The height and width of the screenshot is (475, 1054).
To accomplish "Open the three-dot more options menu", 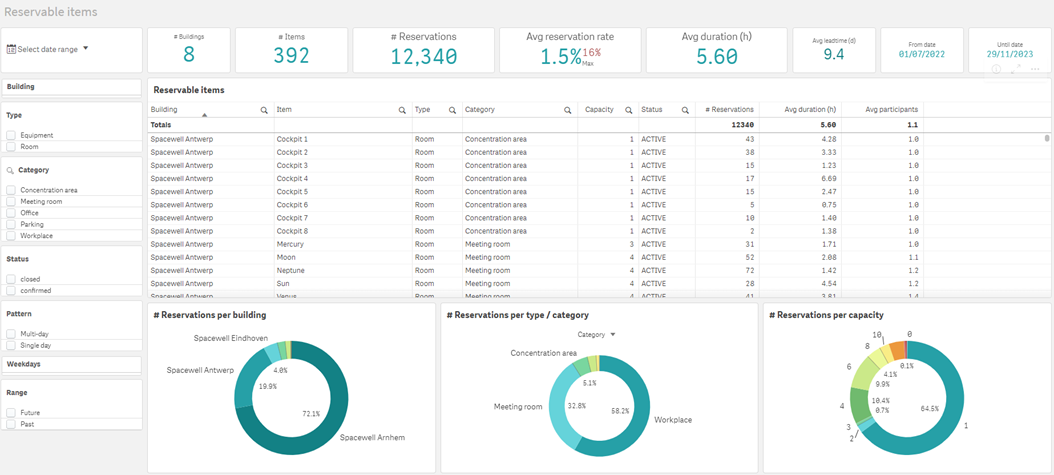I will pyautogui.click(x=1035, y=69).
